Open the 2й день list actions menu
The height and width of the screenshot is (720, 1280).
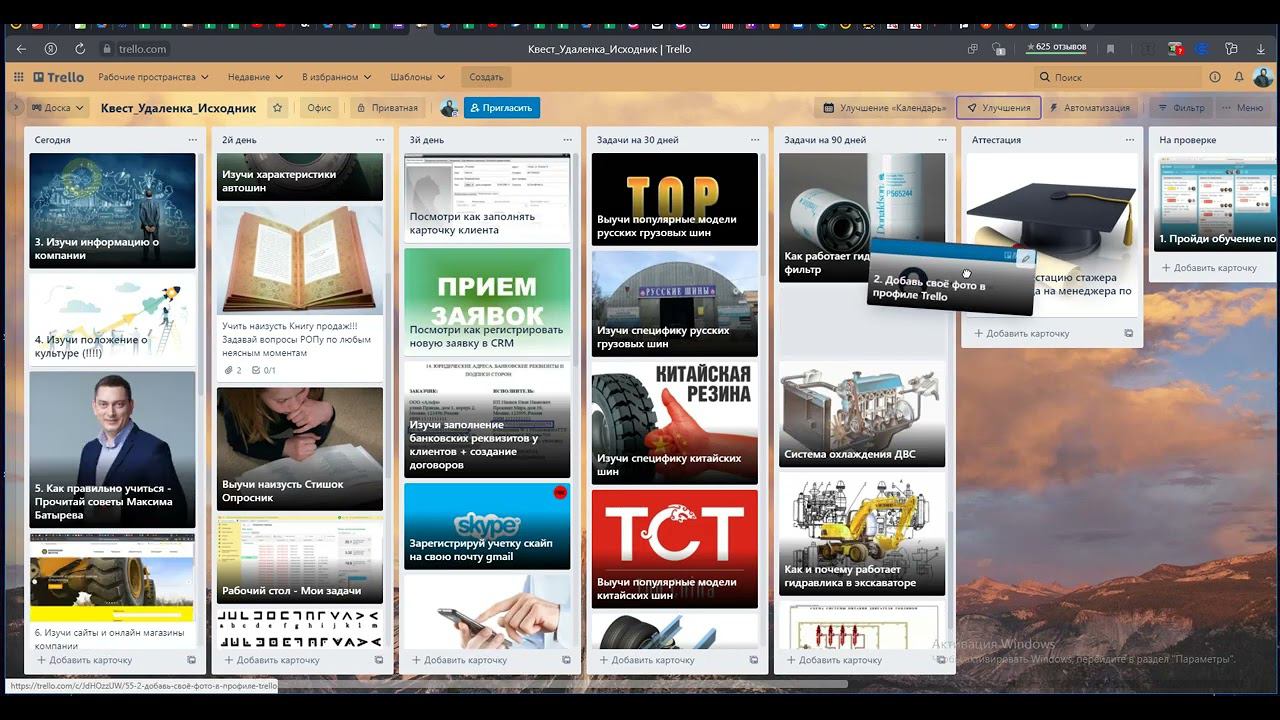pos(380,140)
